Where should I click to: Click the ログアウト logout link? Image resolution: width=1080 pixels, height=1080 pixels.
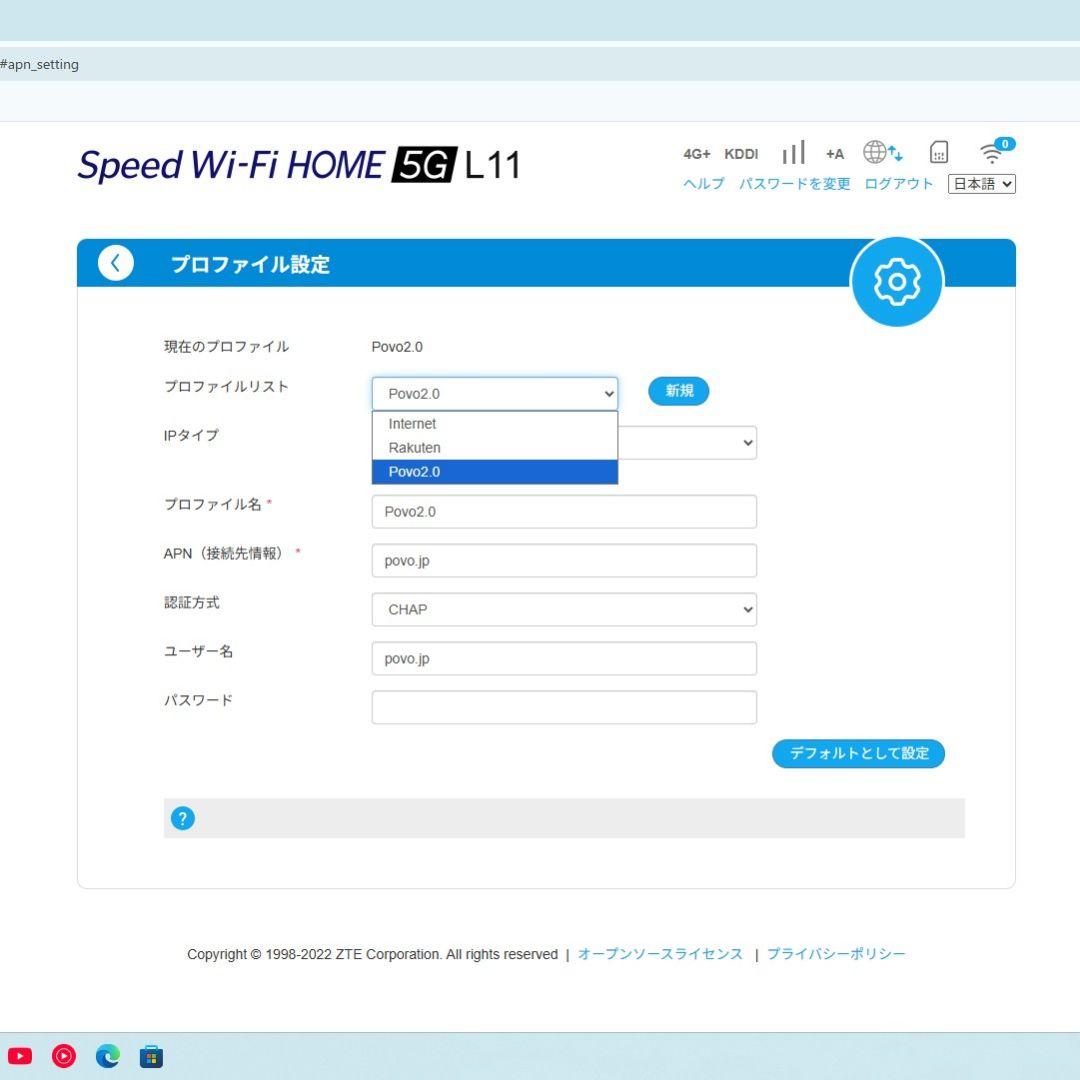(x=899, y=184)
